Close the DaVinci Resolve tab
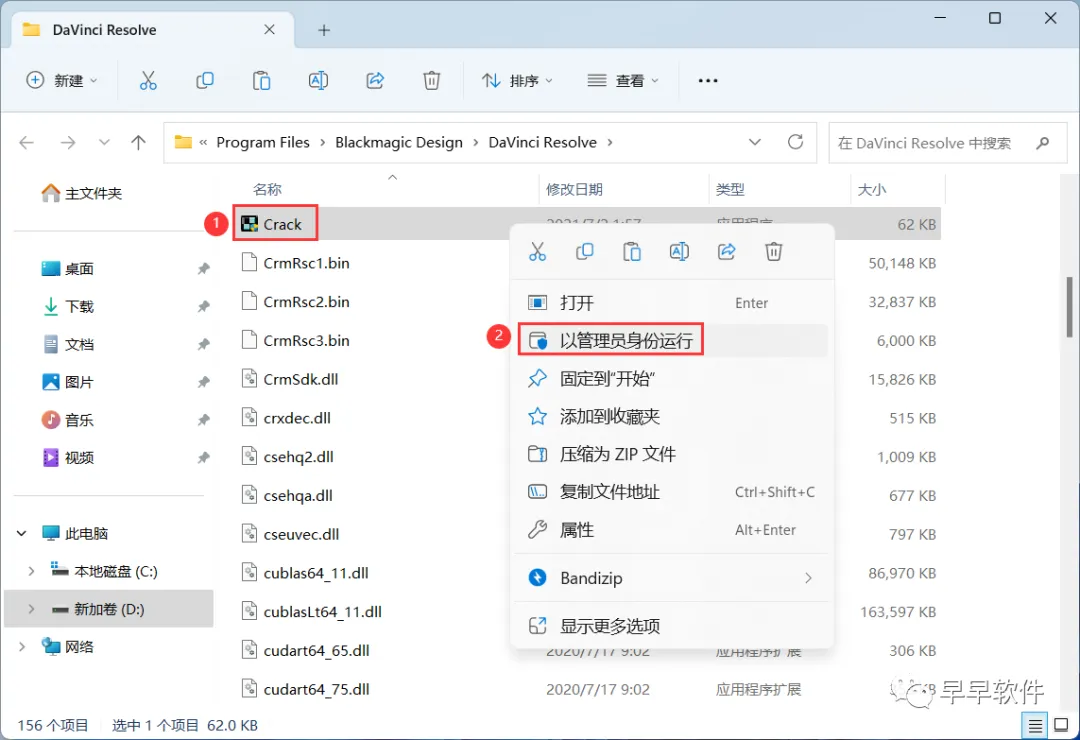Viewport: 1080px width, 740px height. coord(269,30)
